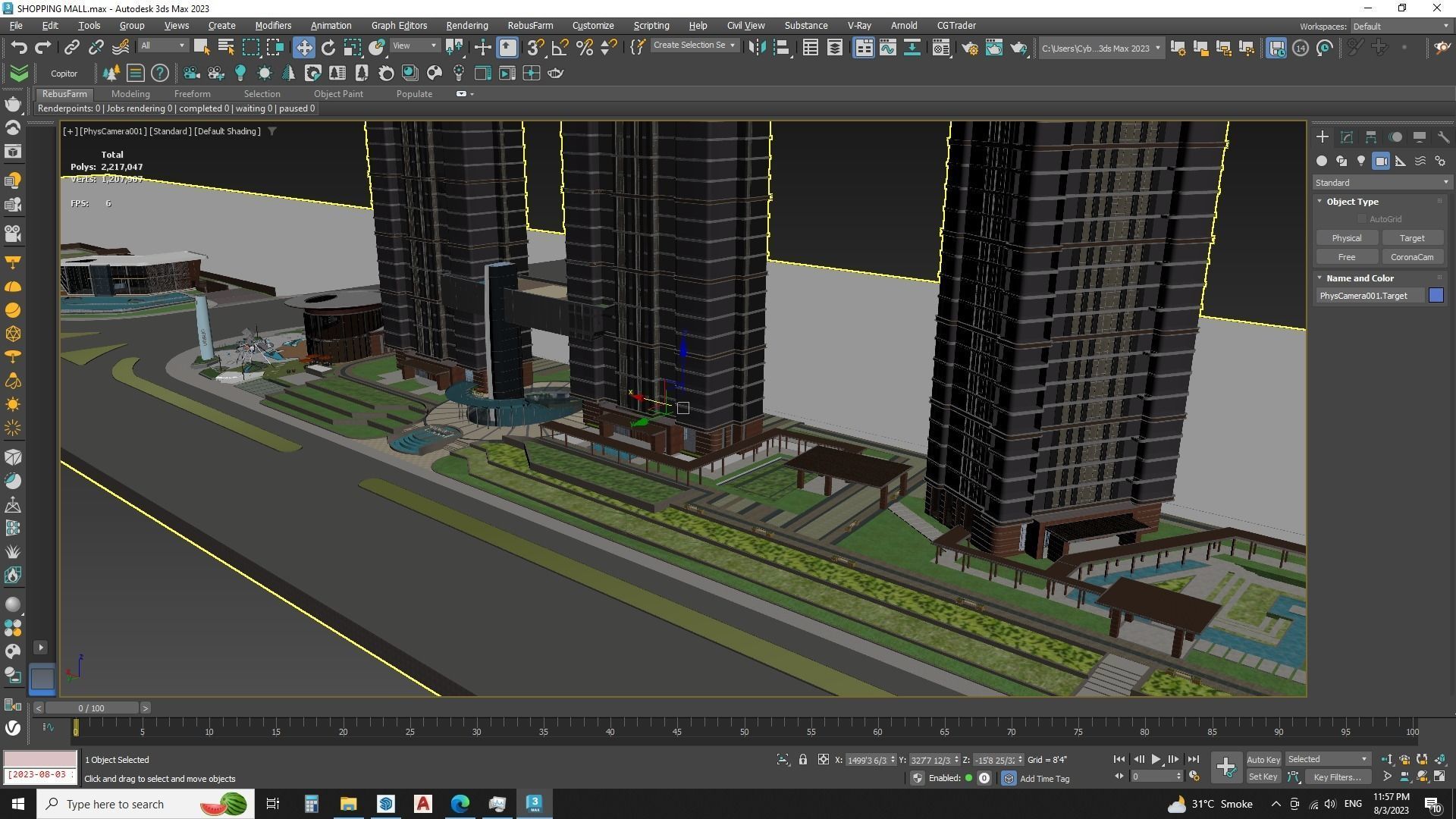This screenshot has width=1456, height=819.
Task: Switch to the Modeling ribbon tab
Action: (x=130, y=94)
